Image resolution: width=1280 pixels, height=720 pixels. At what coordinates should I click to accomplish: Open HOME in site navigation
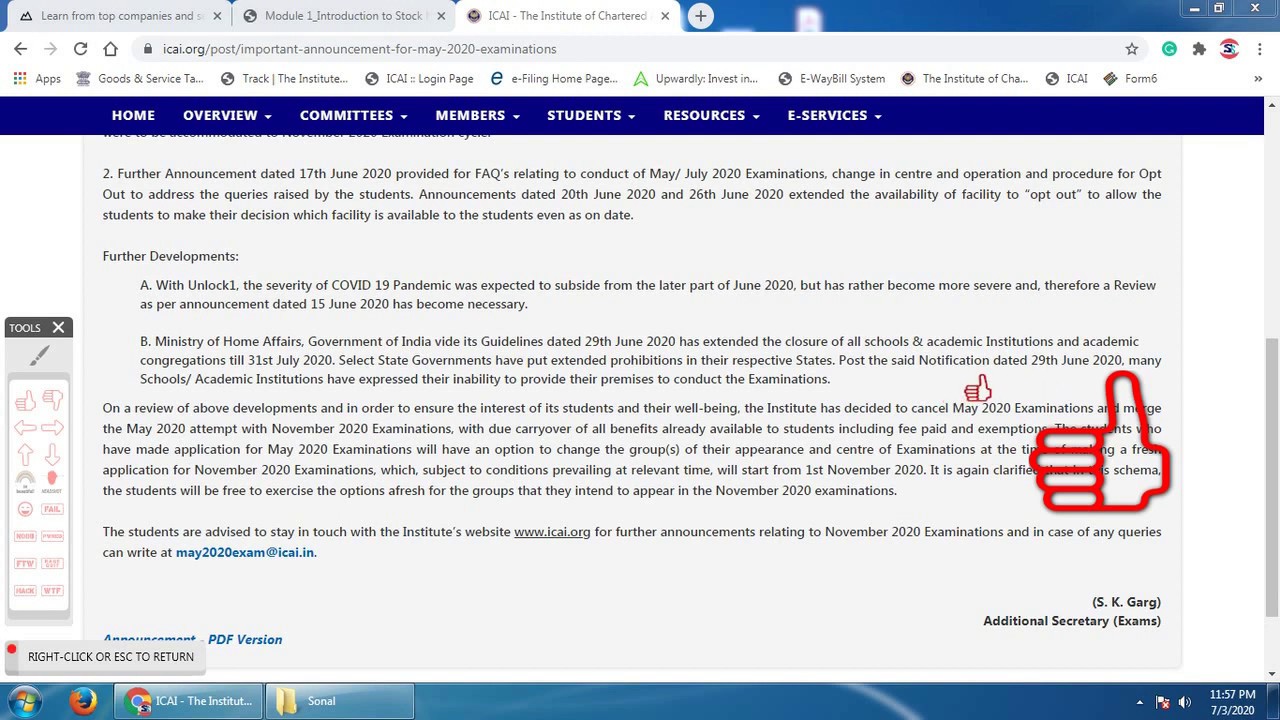133,115
